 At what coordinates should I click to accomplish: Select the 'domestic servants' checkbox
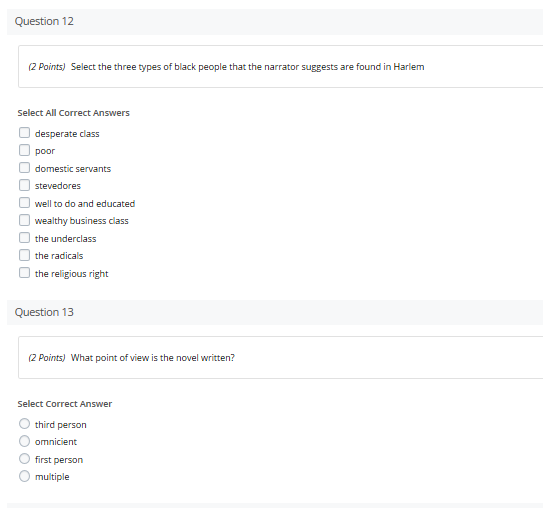[x=24, y=168]
